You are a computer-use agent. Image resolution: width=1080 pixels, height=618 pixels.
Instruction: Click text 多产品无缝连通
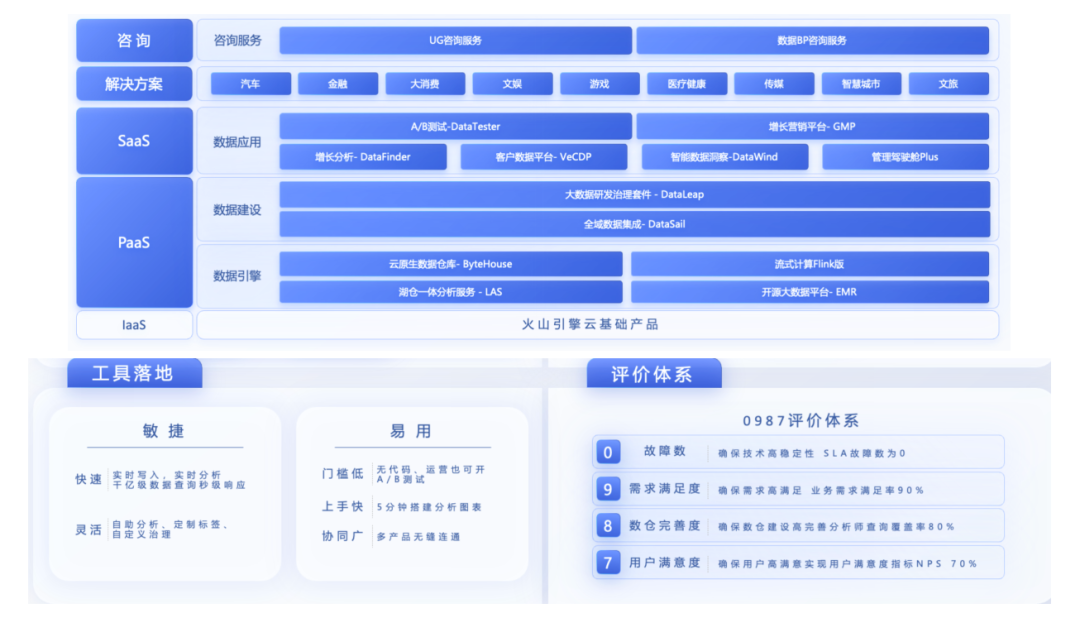418,537
